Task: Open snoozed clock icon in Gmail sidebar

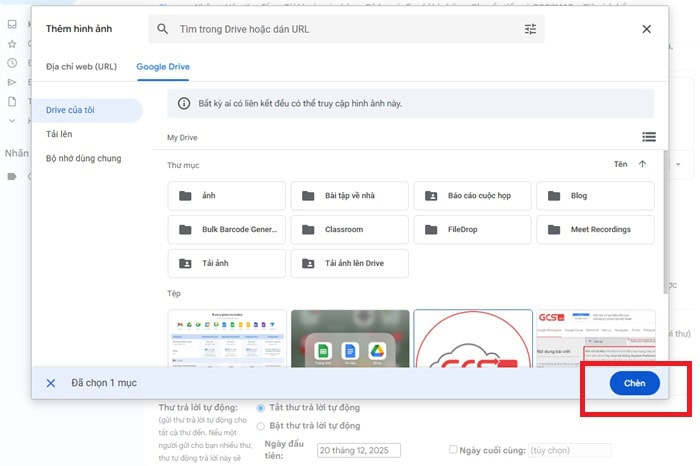Action: pos(12,63)
